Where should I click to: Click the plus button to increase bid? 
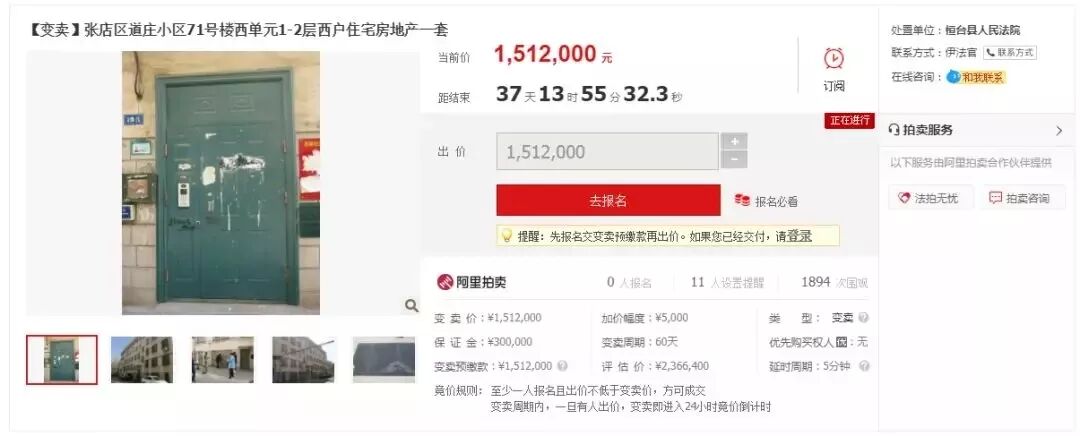point(734,141)
